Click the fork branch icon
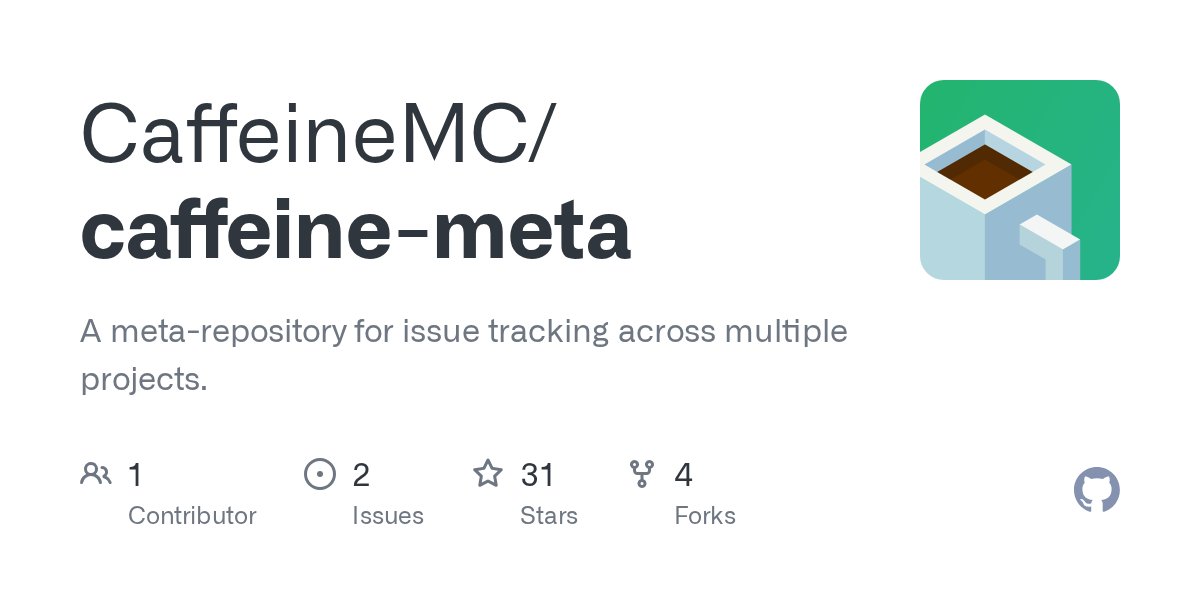The height and width of the screenshot is (600, 1200). (x=642, y=474)
